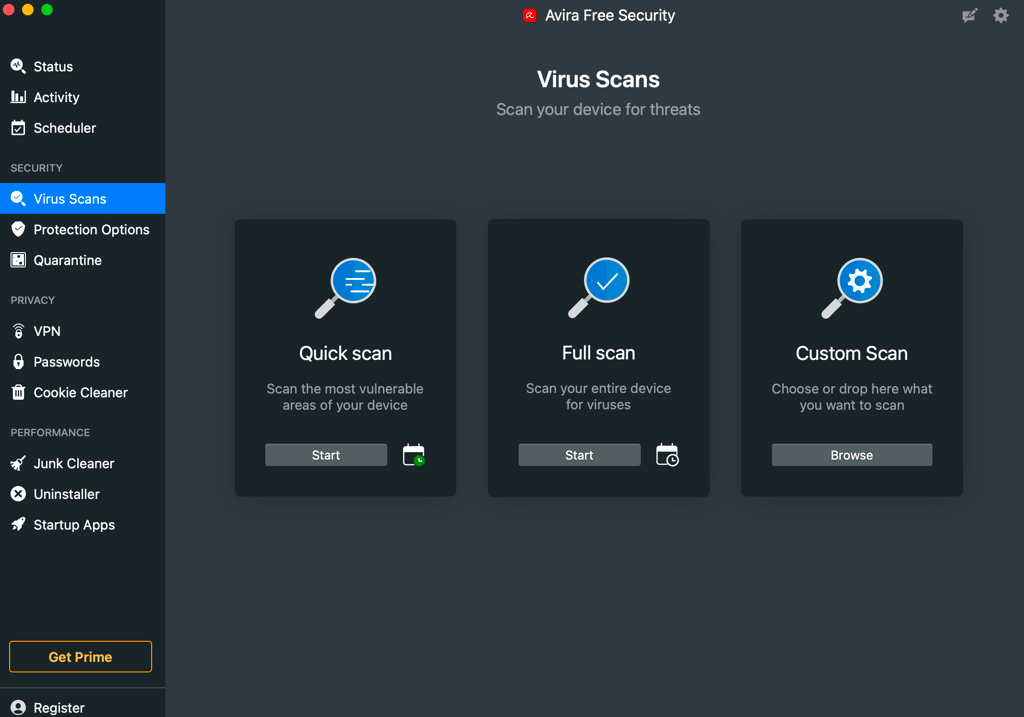1024x717 pixels.
Task: Click the Register user avatar icon
Action: click(x=18, y=708)
